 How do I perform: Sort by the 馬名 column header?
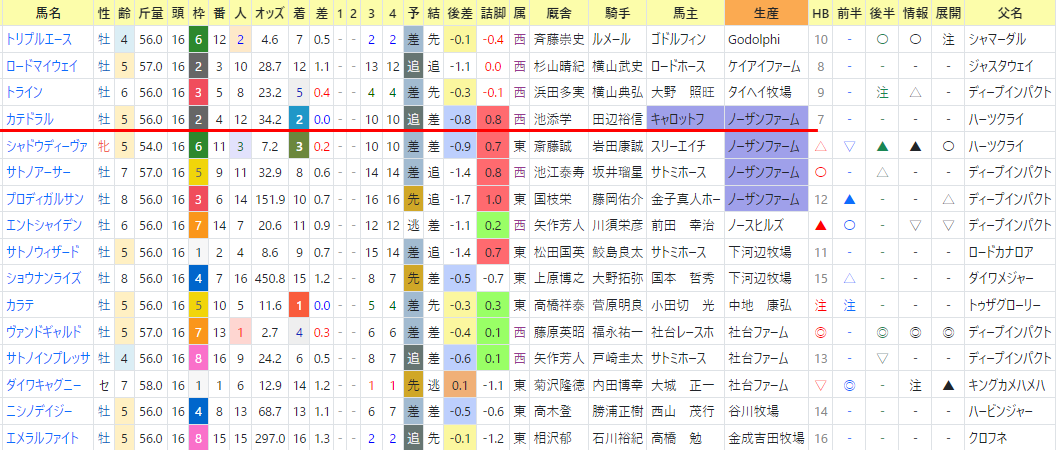click(47, 13)
